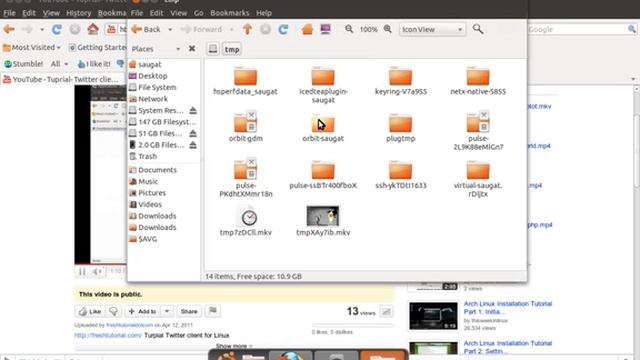Click the Forward button in file manager
Viewport: 640px width, 360px height.
tap(201, 29)
